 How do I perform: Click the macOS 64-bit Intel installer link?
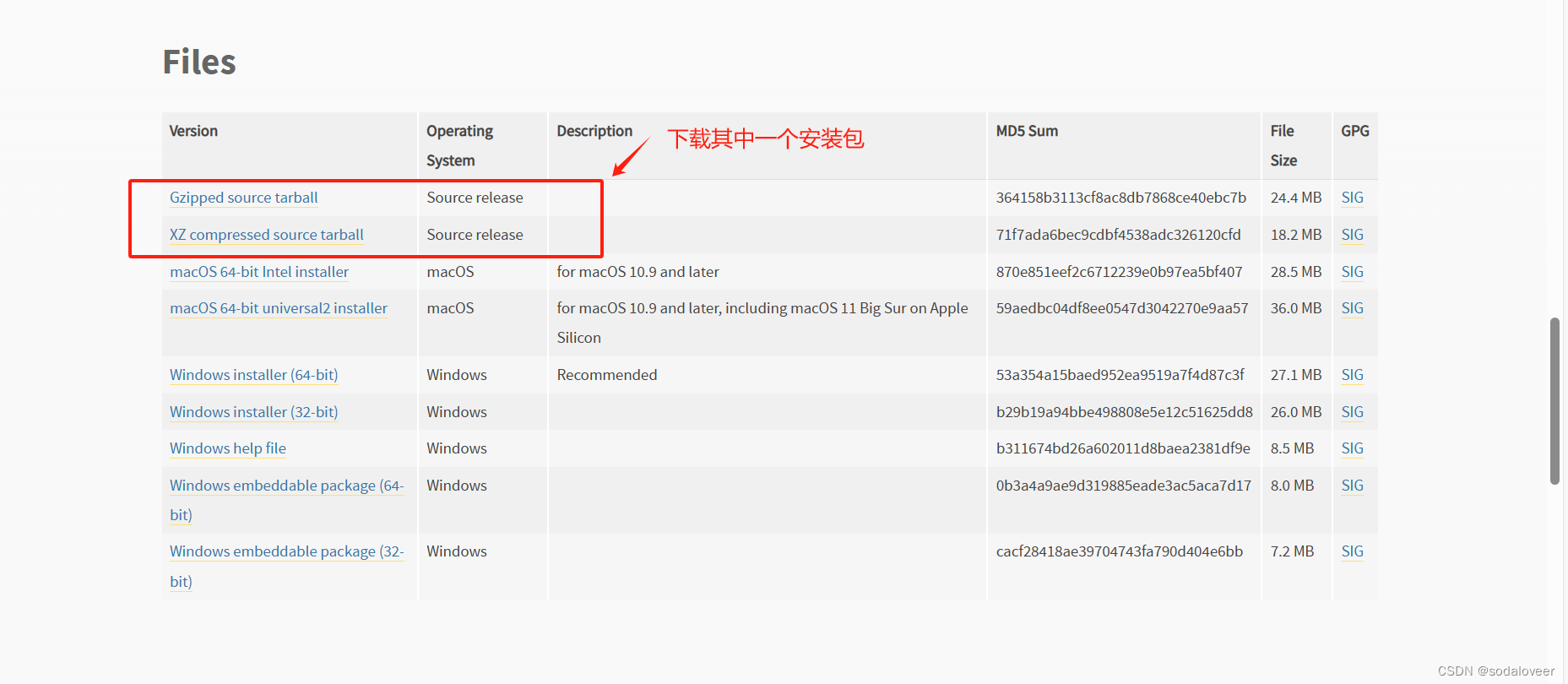point(258,272)
